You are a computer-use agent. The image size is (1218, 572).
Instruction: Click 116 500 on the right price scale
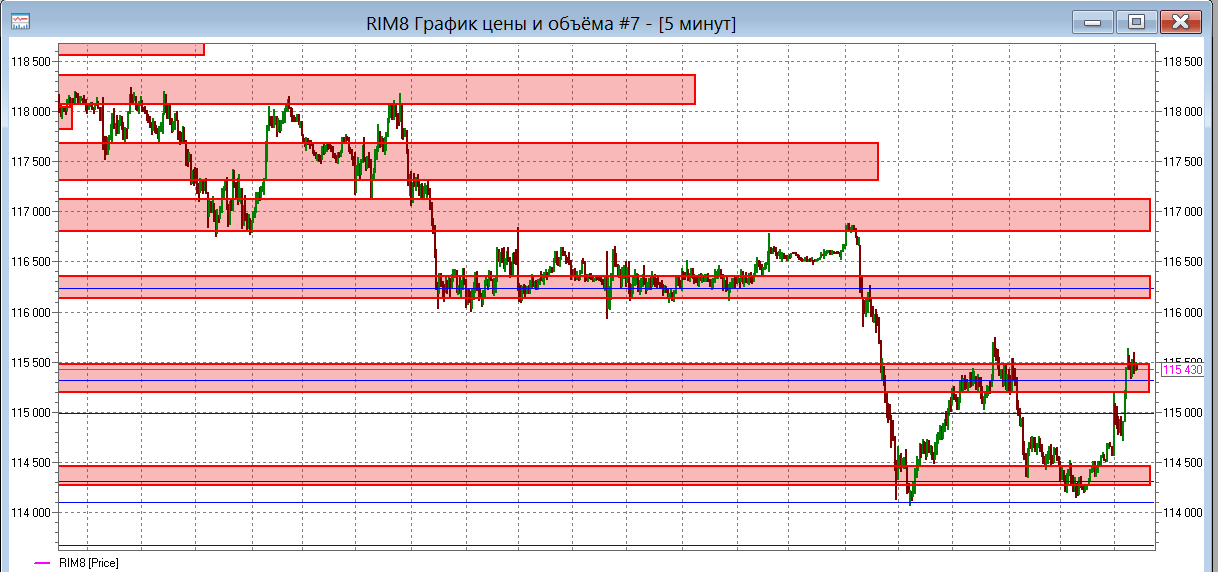(1184, 262)
